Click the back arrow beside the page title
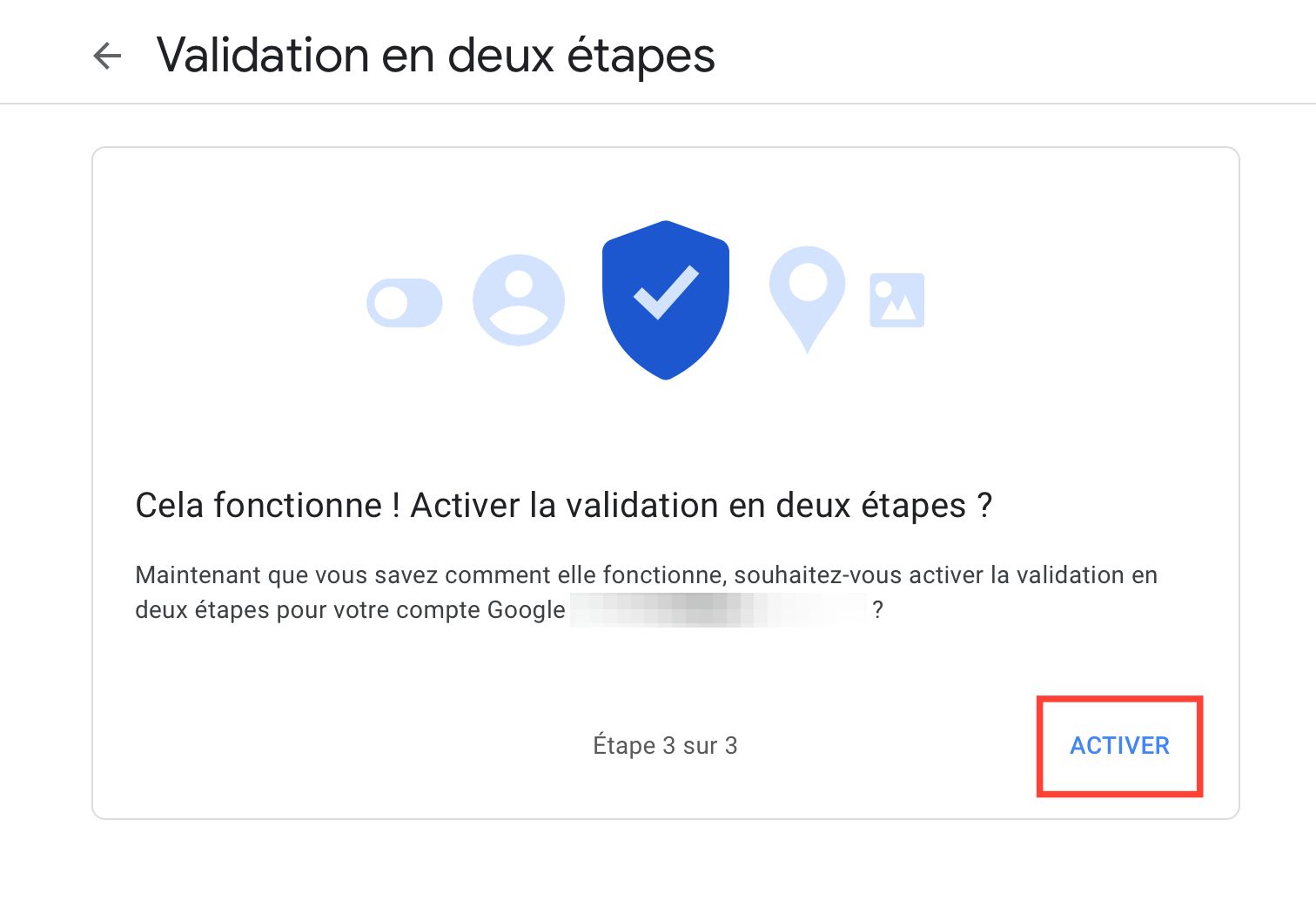The image size is (1316, 900). click(107, 57)
